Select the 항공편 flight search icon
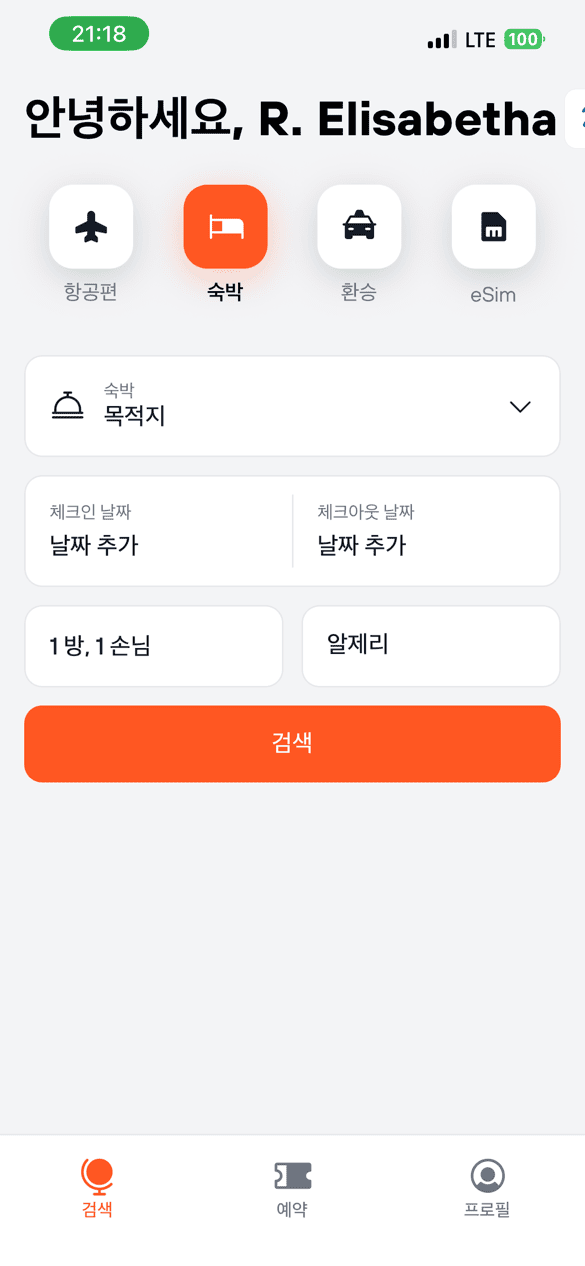The height and width of the screenshot is (1266, 585). point(90,227)
